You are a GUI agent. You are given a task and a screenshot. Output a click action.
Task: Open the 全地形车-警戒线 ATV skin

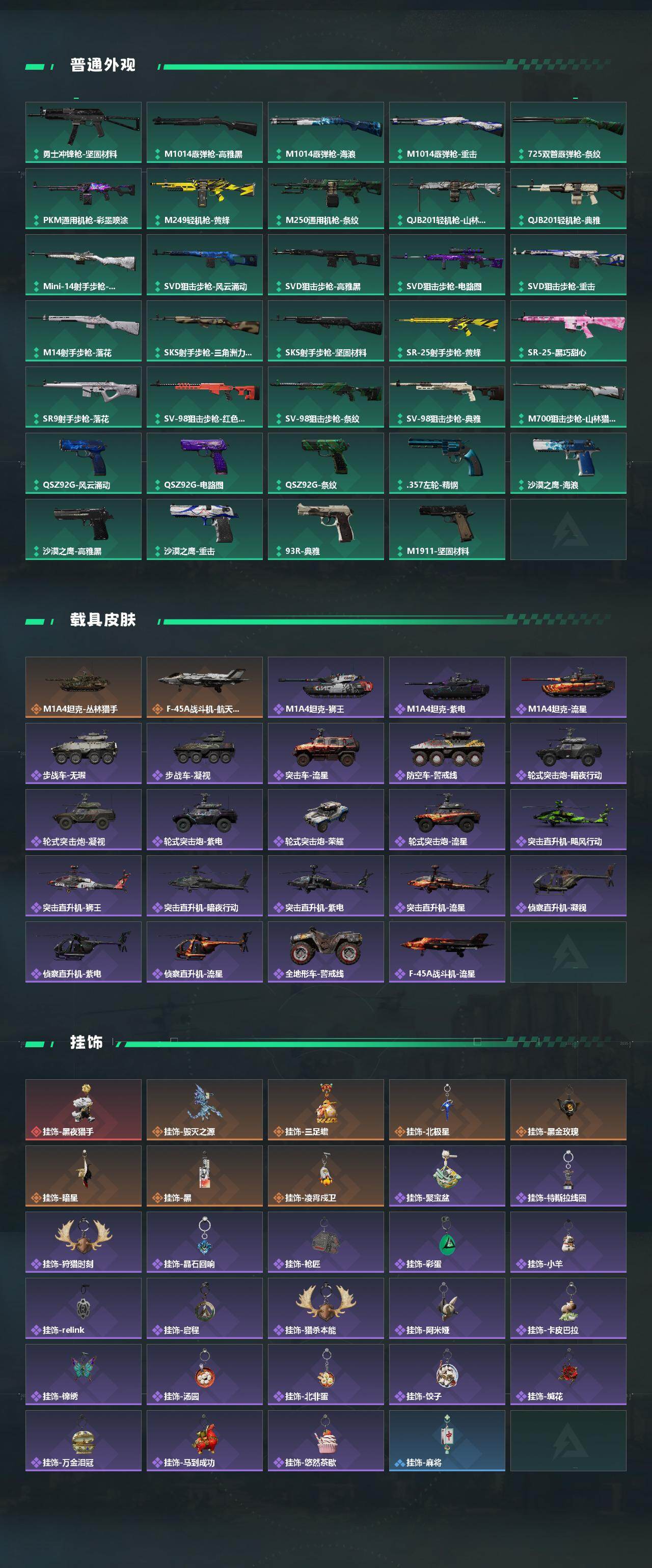pos(325,952)
